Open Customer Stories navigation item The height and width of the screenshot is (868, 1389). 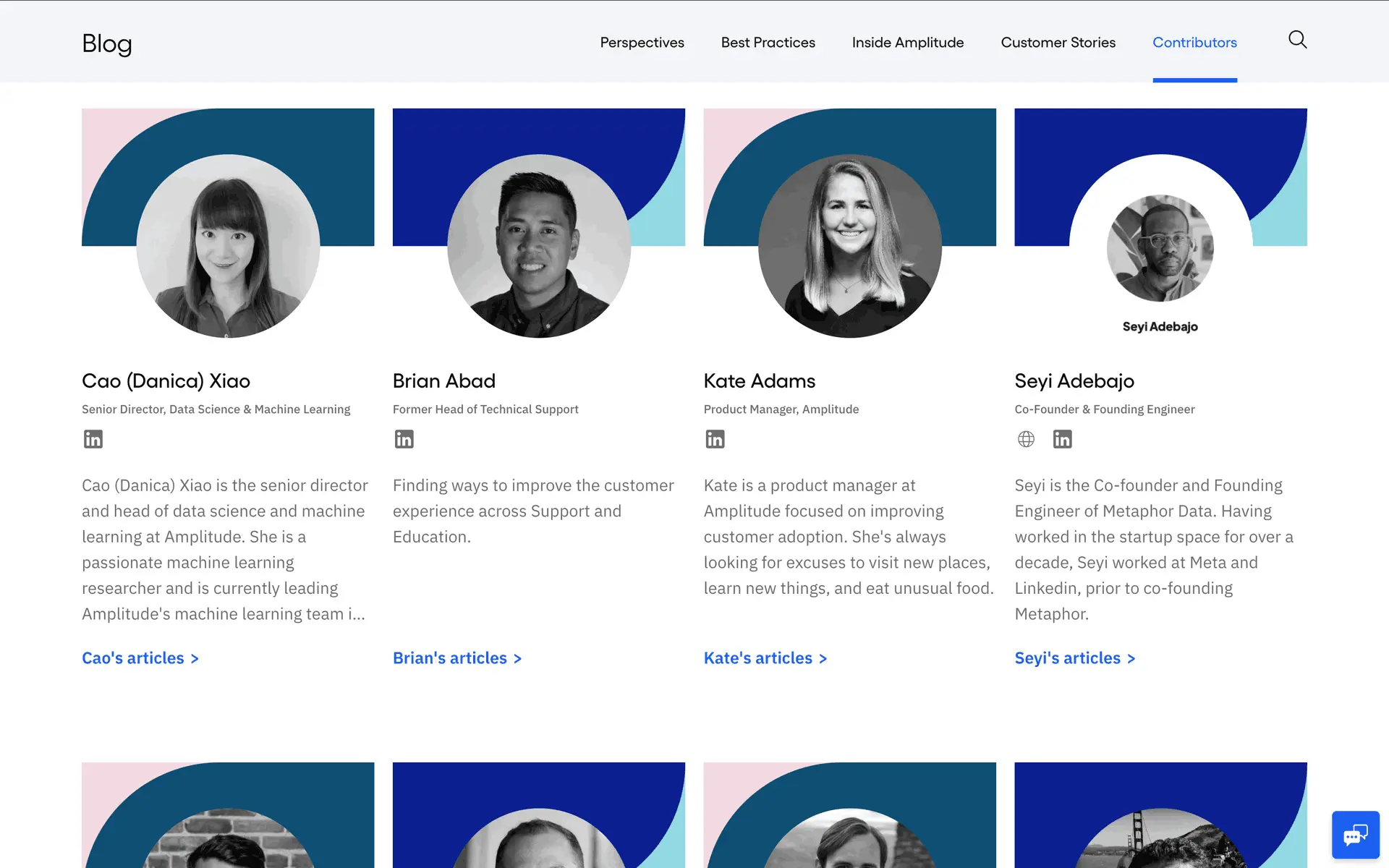pos(1058,43)
